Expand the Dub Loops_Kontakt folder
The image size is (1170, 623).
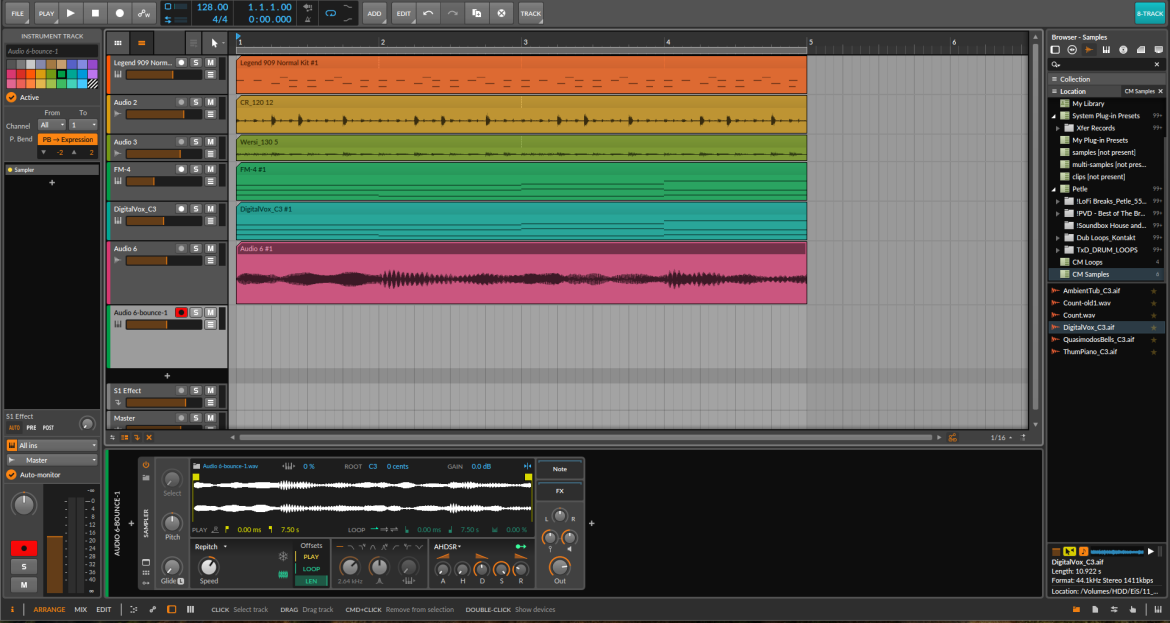click(x=1058, y=238)
